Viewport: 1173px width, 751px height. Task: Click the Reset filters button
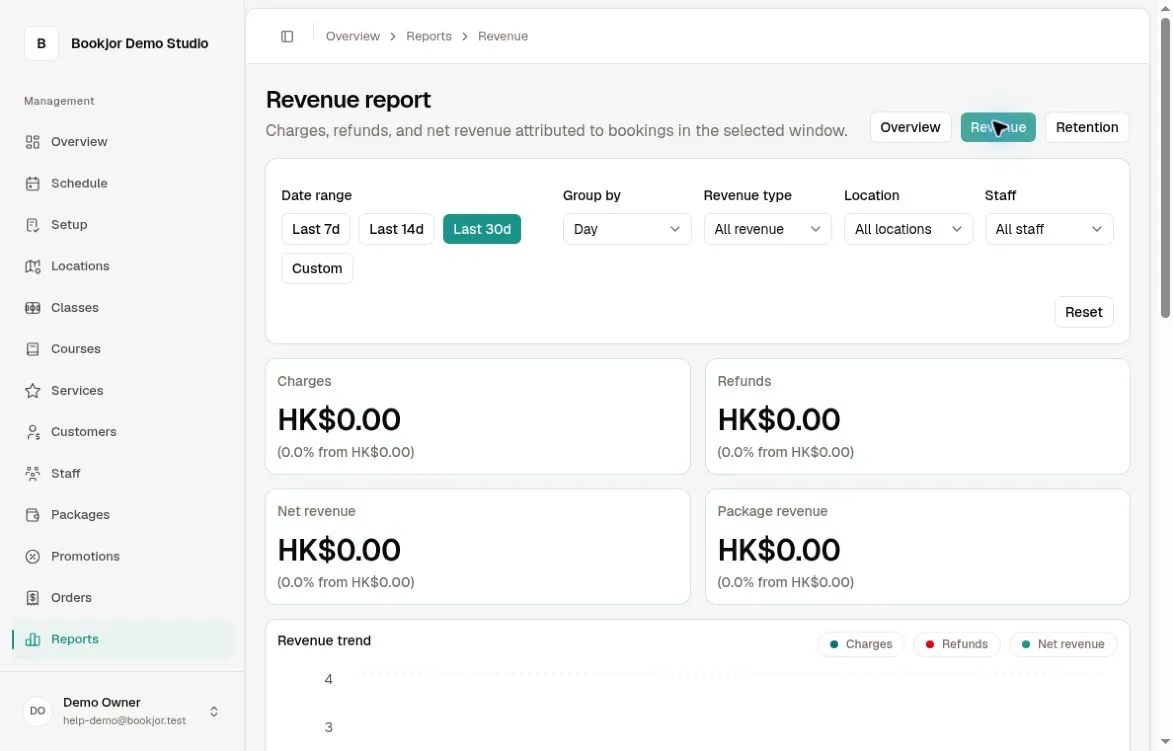tap(1083, 312)
